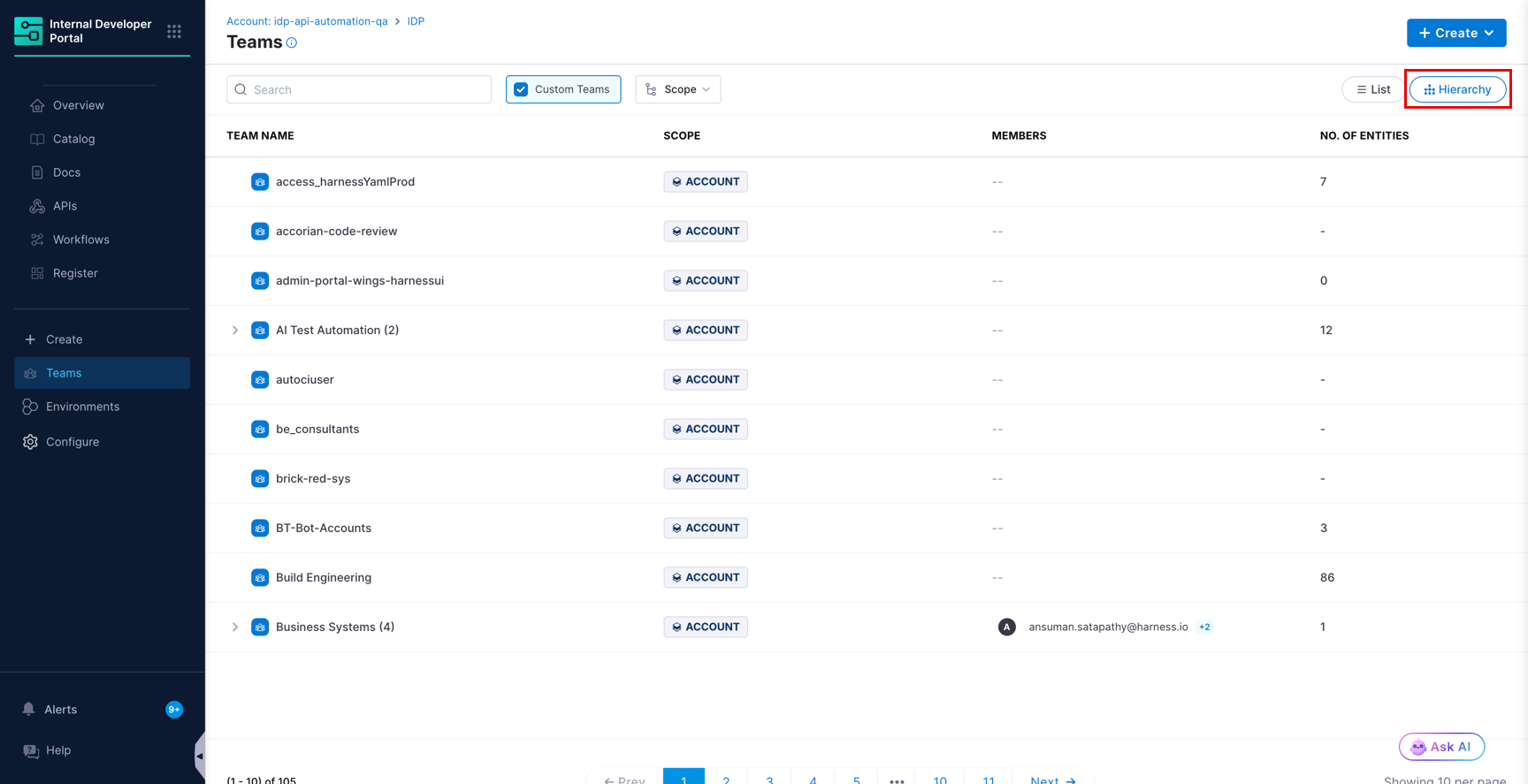Open the Build Engineering team name
The height and width of the screenshot is (784, 1528).
[x=324, y=578]
